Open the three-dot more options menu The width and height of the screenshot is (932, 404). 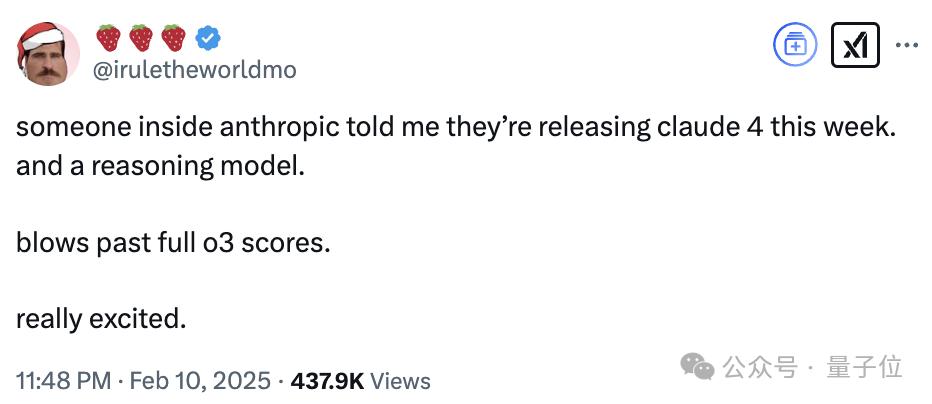point(906,45)
